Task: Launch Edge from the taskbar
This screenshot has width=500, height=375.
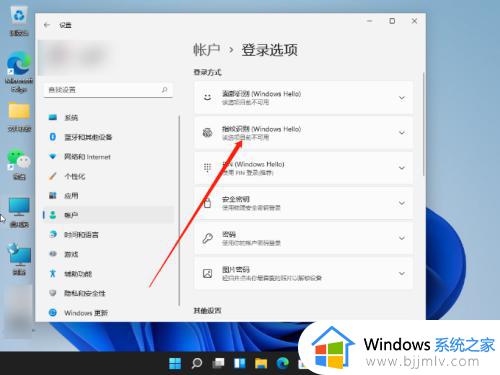Action: 283,363
